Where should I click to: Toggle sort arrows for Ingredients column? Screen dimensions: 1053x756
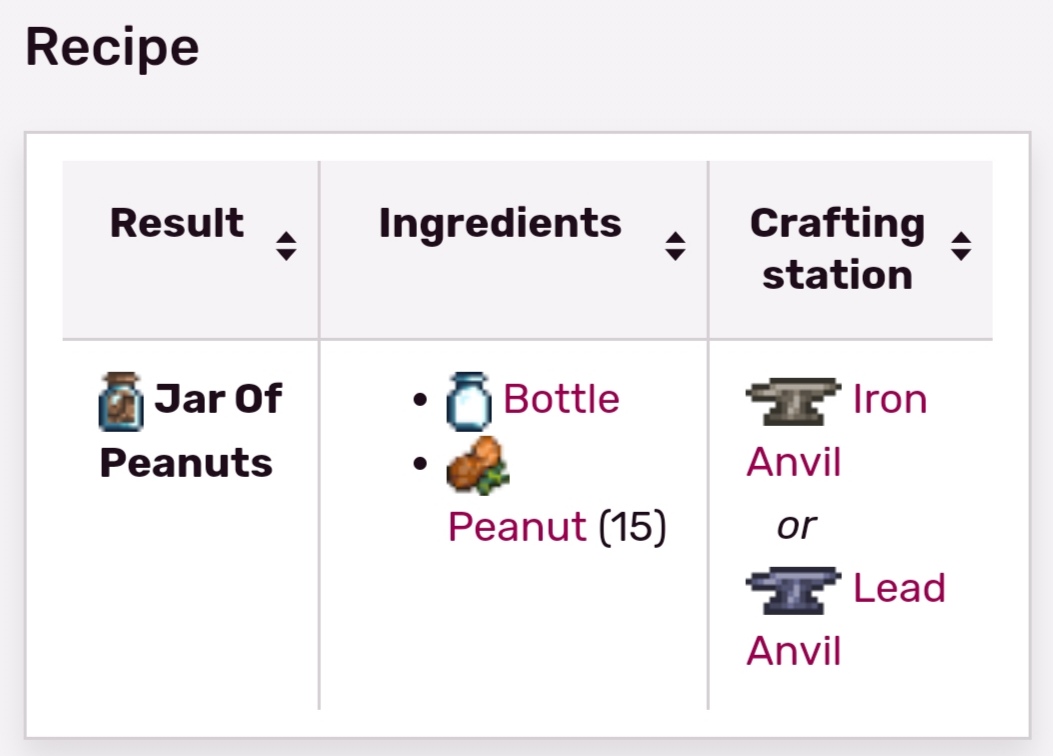point(675,246)
